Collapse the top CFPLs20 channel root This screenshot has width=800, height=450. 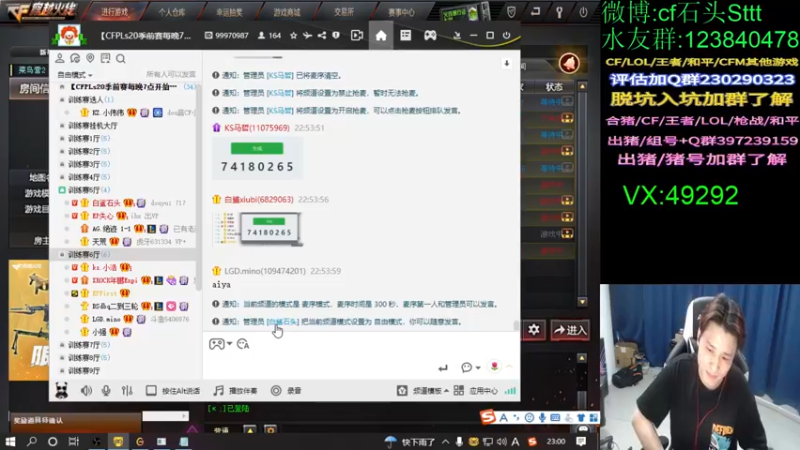tap(62, 87)
